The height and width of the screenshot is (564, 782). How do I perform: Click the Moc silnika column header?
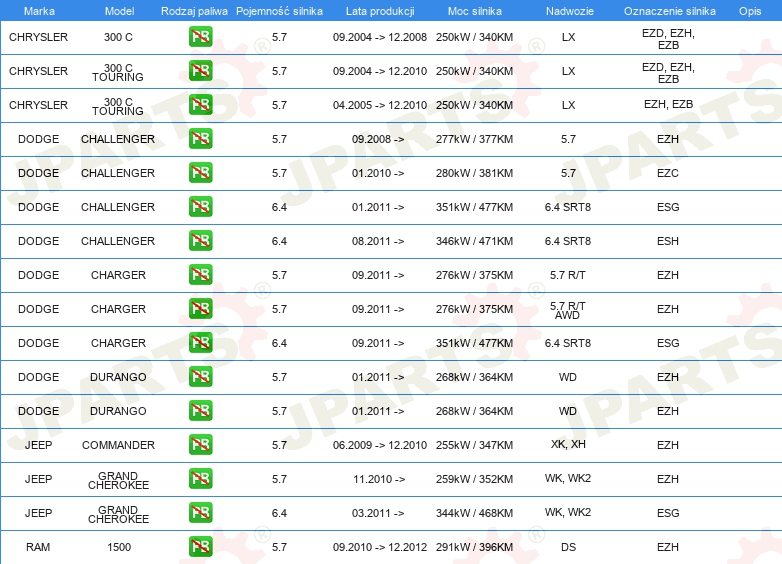pos(474,11)
